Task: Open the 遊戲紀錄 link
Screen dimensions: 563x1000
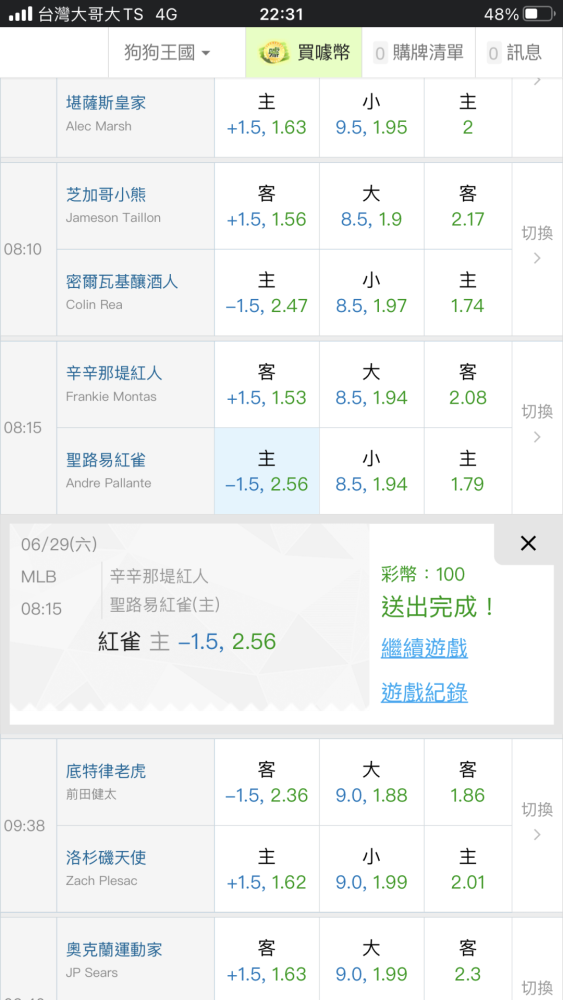Action: (x=425, y=692)
